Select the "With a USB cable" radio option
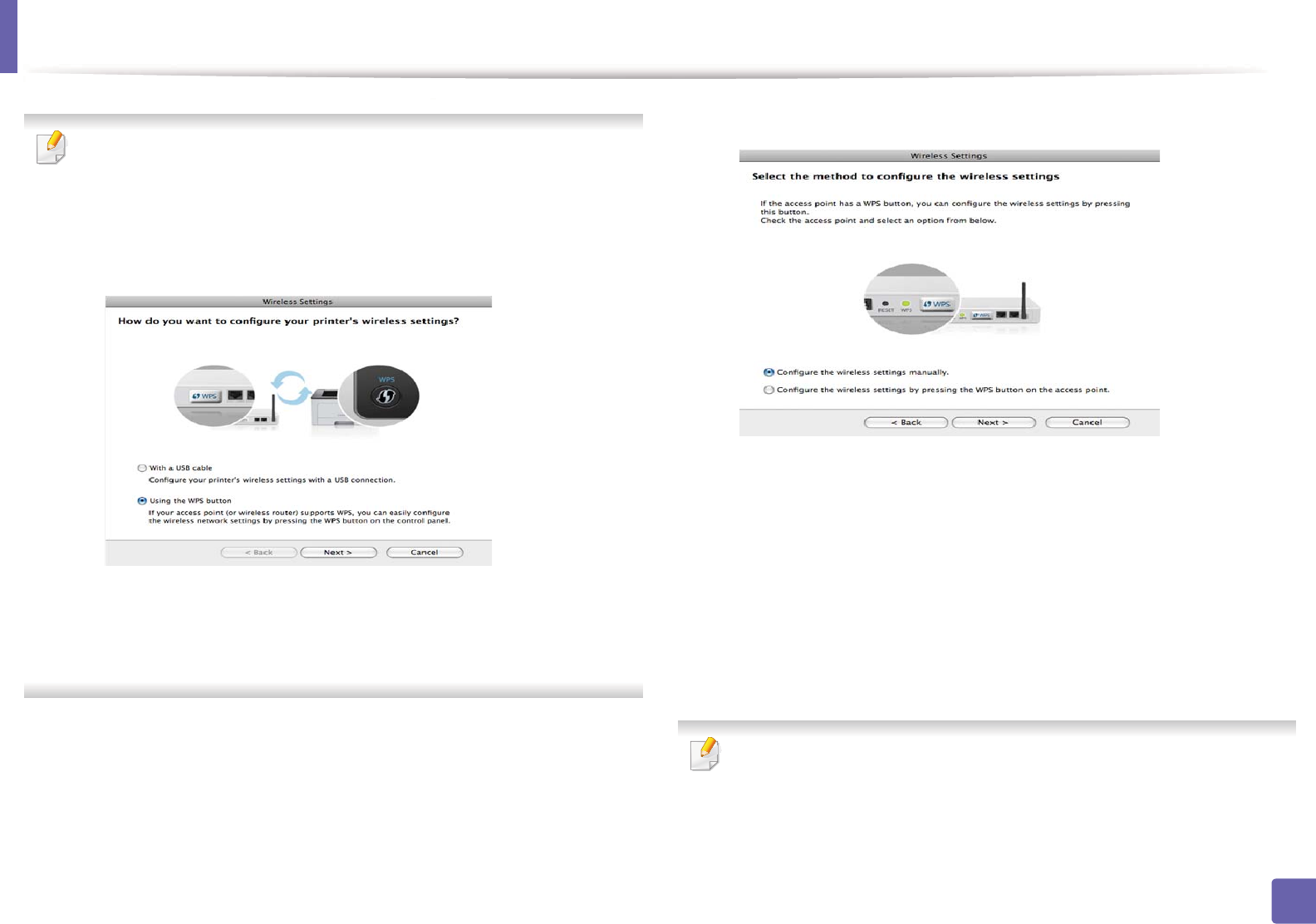The height and width of the screenshot is (924, 1316). (x=142, y=468)
